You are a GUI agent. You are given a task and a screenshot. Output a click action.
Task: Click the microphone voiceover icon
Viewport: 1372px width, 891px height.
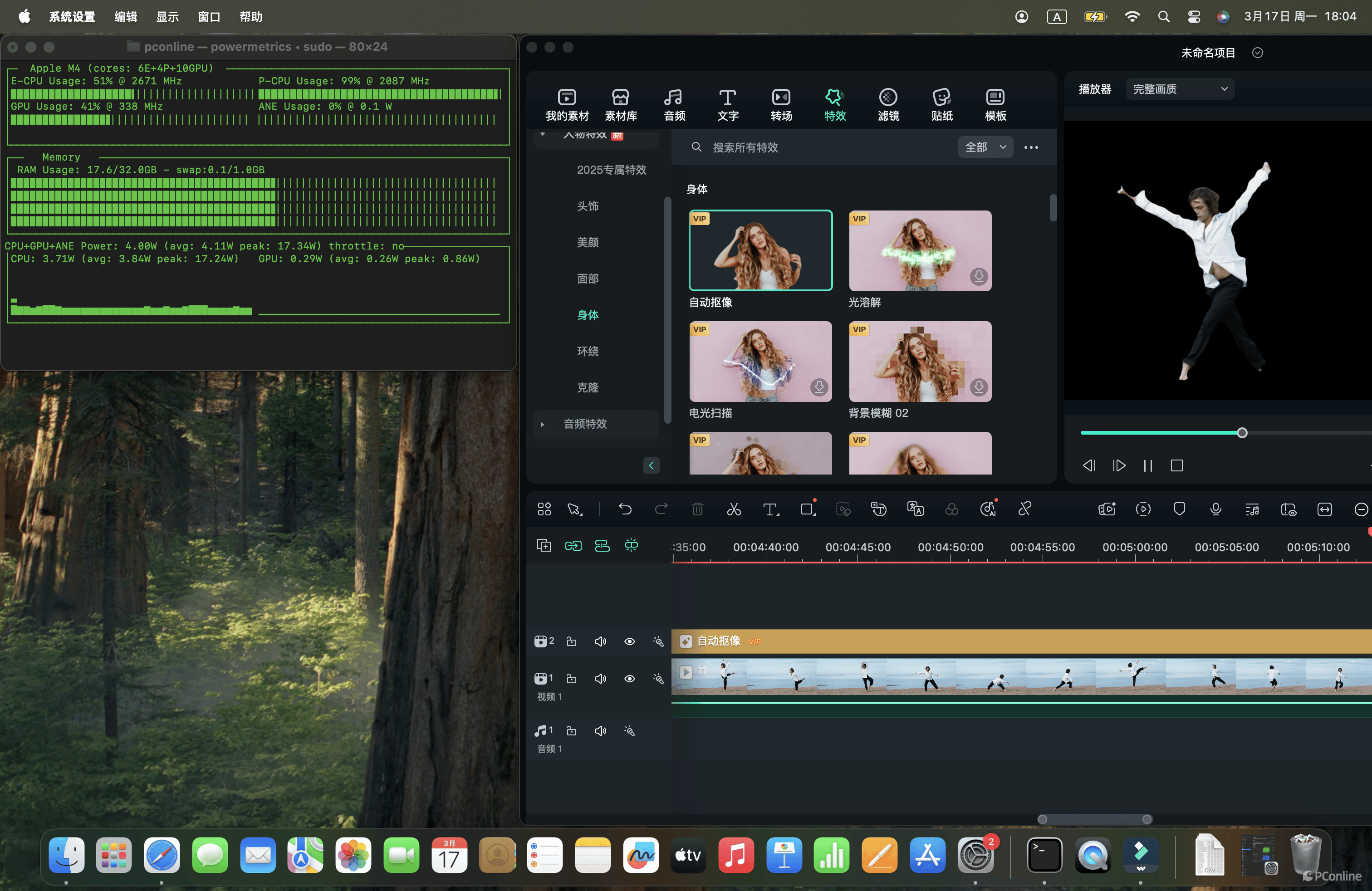pyautogui.click(x=1216, y=509)
